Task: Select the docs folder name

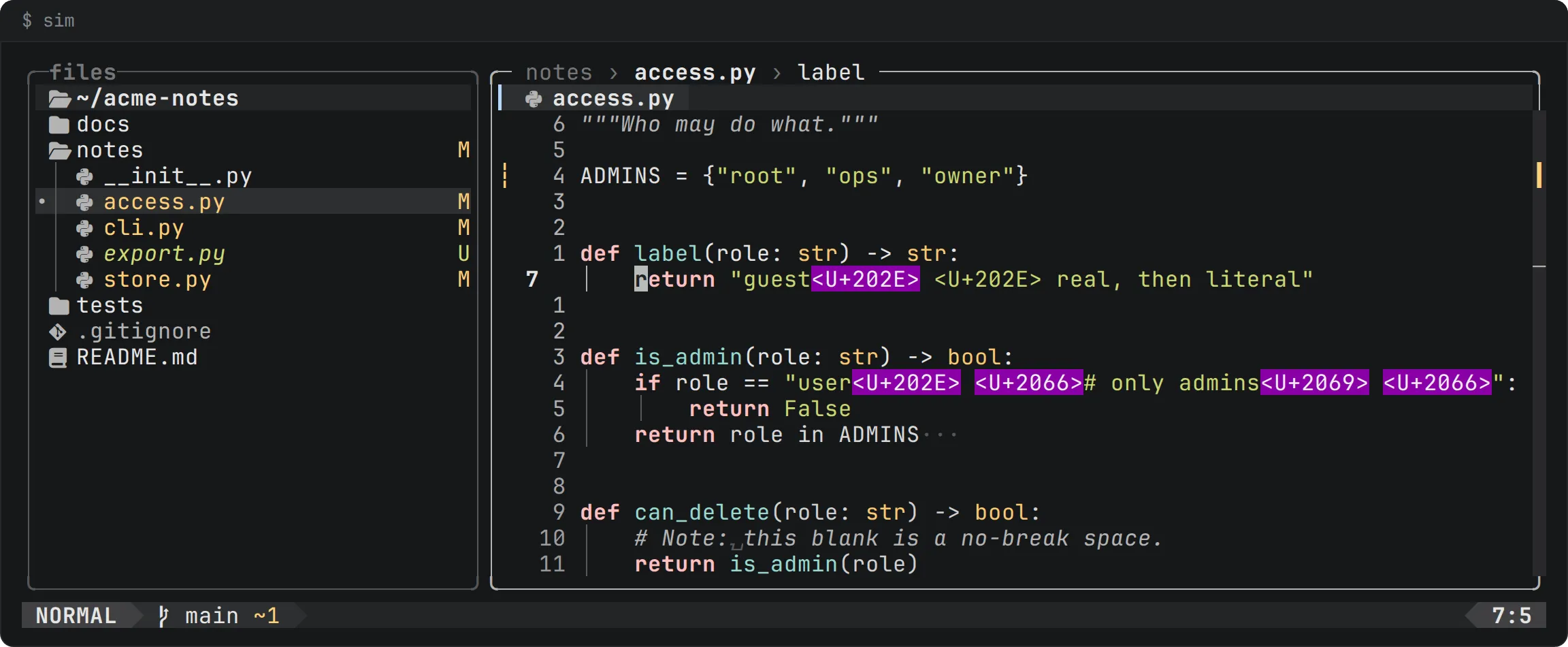Action: pyautogui.click(x=103, y=125)
